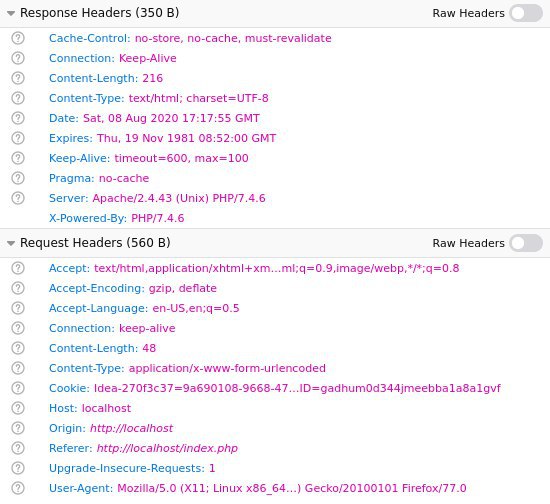Collapse the Response Headers section
This screenshot has height=504, width=550.
(x=11, y=13)
